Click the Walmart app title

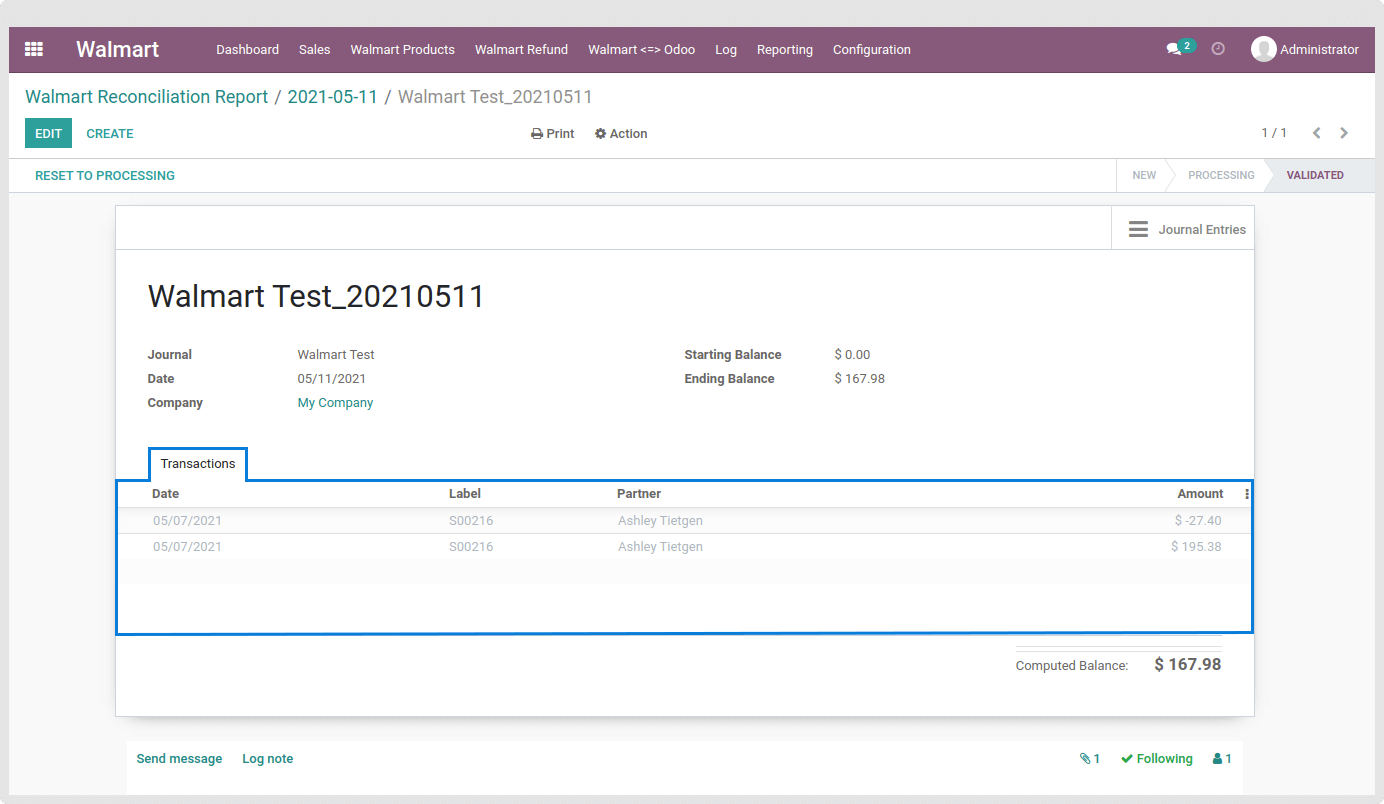117,49
